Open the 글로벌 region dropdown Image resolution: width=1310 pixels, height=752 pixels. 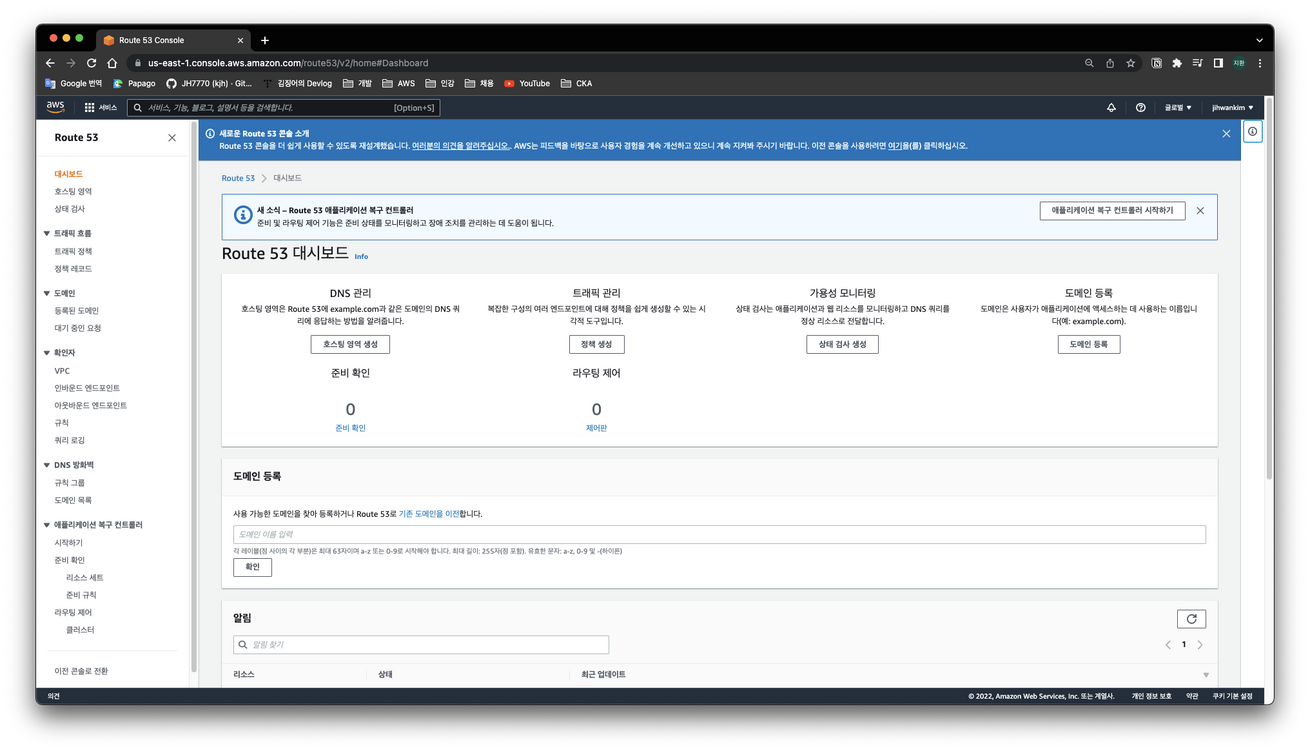[x=1177, y=107]
